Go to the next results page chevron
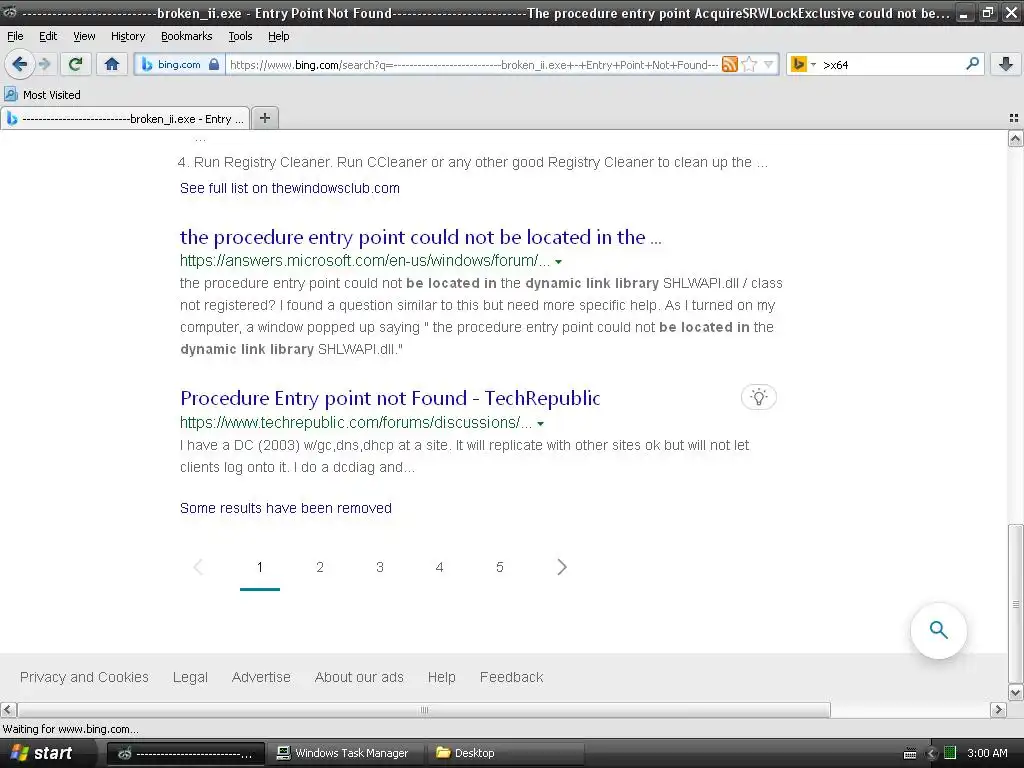The height and width of the screenshot is (768, 1024). click(562, 567)
